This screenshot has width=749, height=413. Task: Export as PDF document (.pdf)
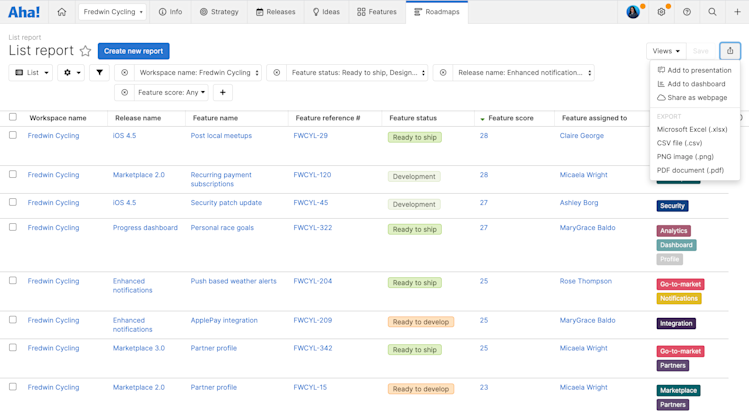tap(690, 170)
